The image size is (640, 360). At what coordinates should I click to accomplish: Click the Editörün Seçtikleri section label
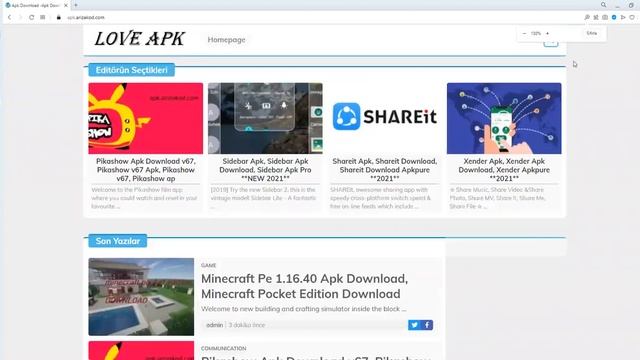[x=131, y=70]
